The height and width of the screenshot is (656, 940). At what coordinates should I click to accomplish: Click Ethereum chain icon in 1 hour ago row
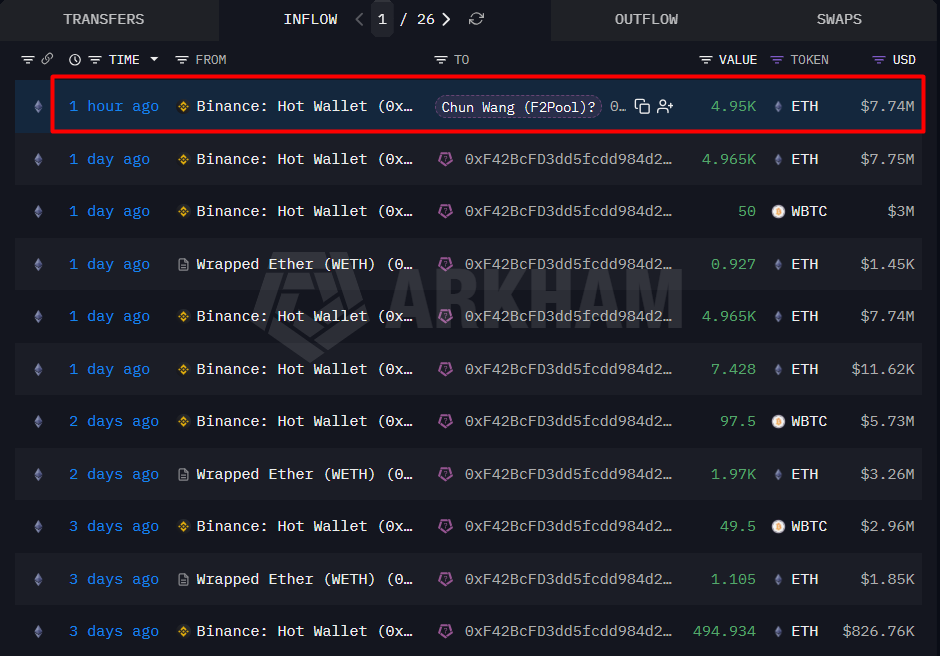tap(38, 107)
